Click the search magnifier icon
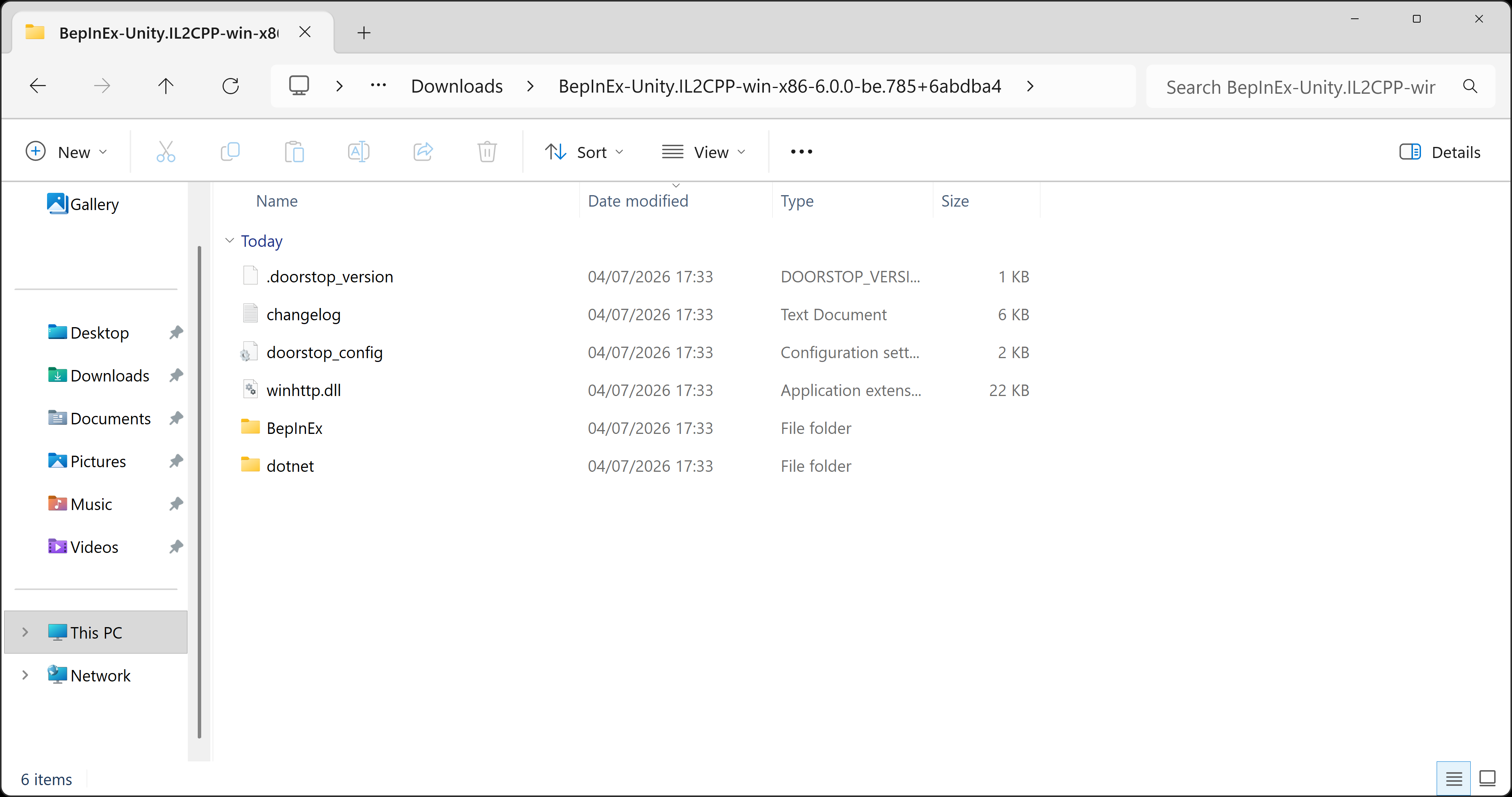 tap(1470, 86)
